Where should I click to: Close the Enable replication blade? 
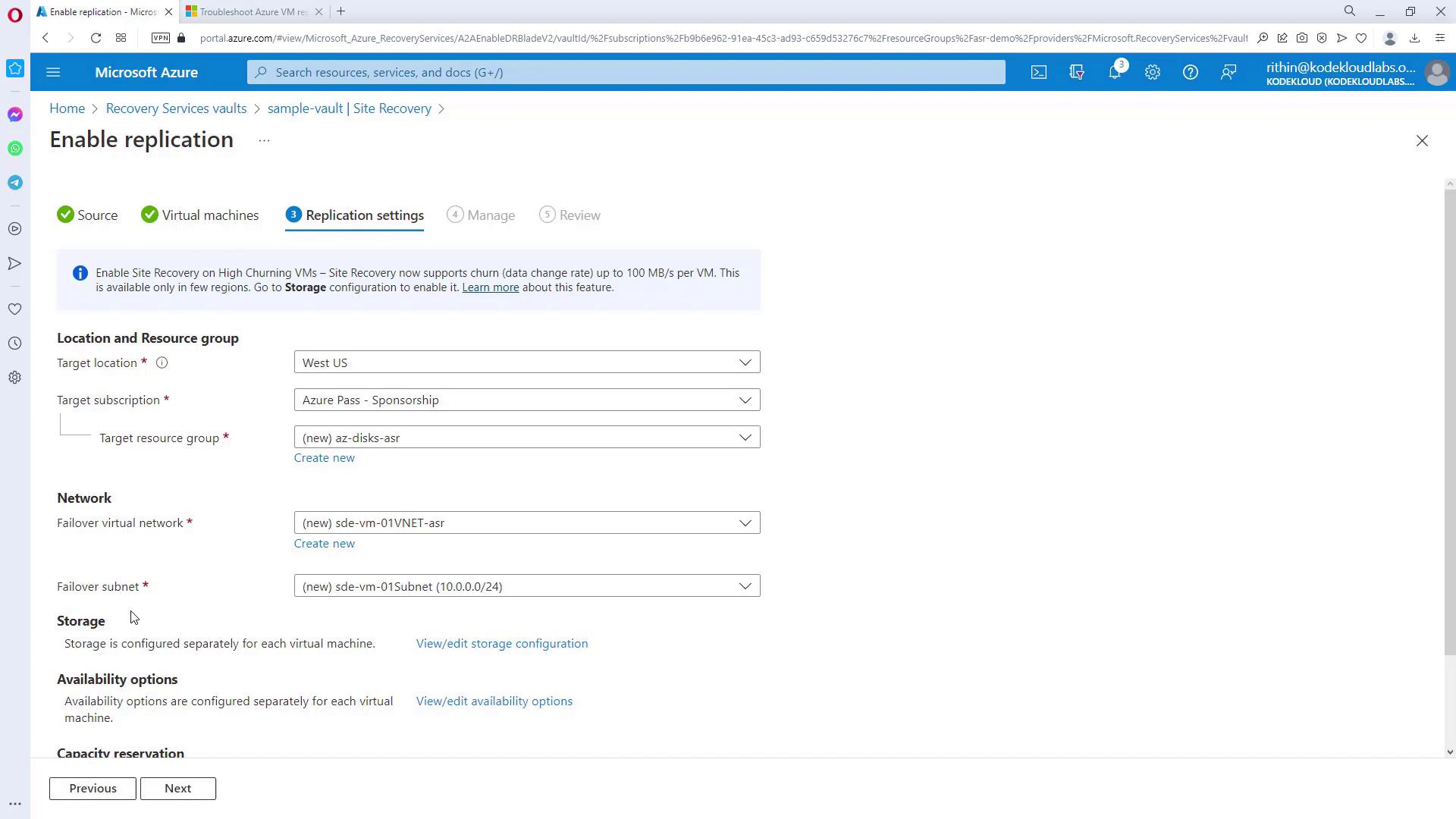[1422, 141]
